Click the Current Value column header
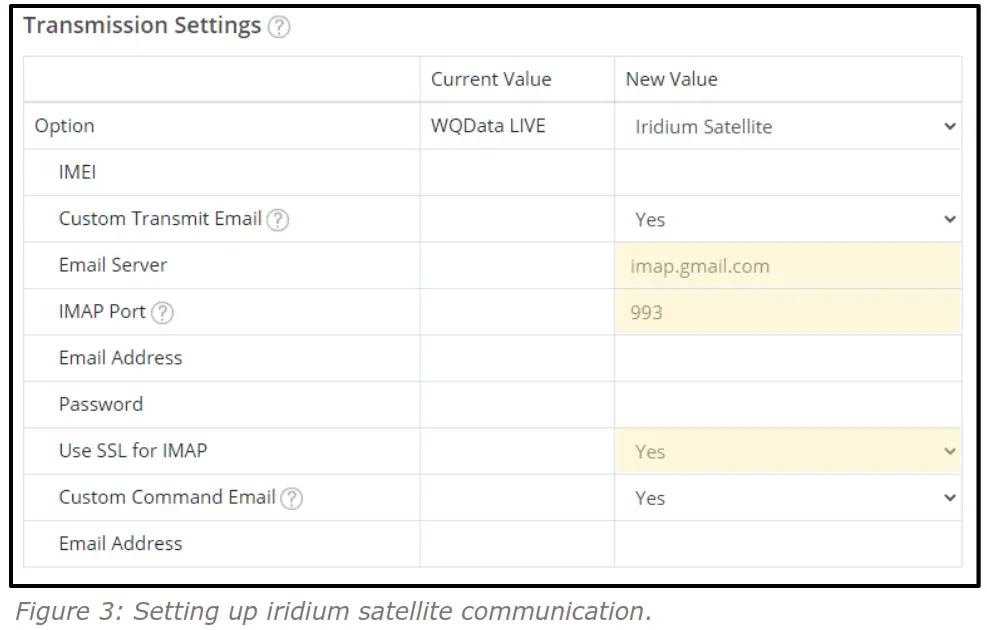The width and height of the screenshot is (987, 630). pos(491,79)
